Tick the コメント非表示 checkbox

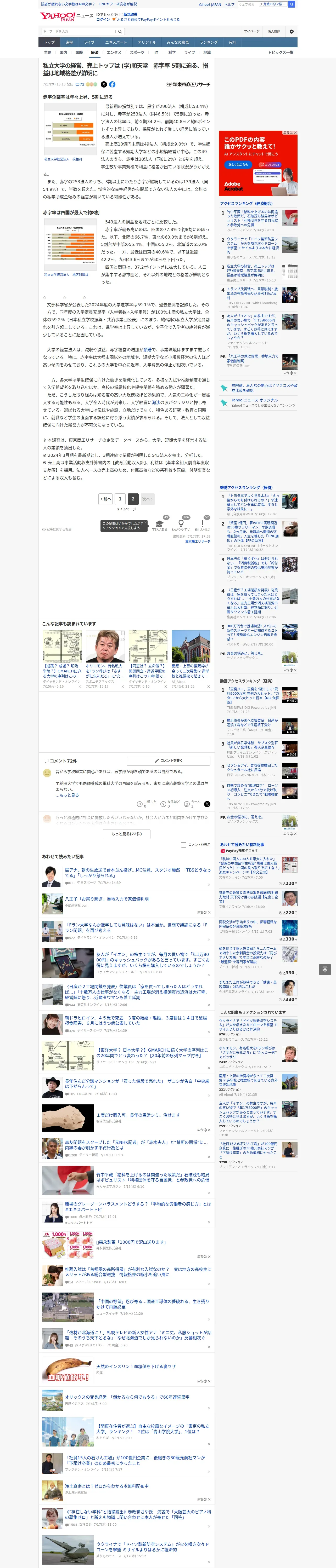pos(183,845)
